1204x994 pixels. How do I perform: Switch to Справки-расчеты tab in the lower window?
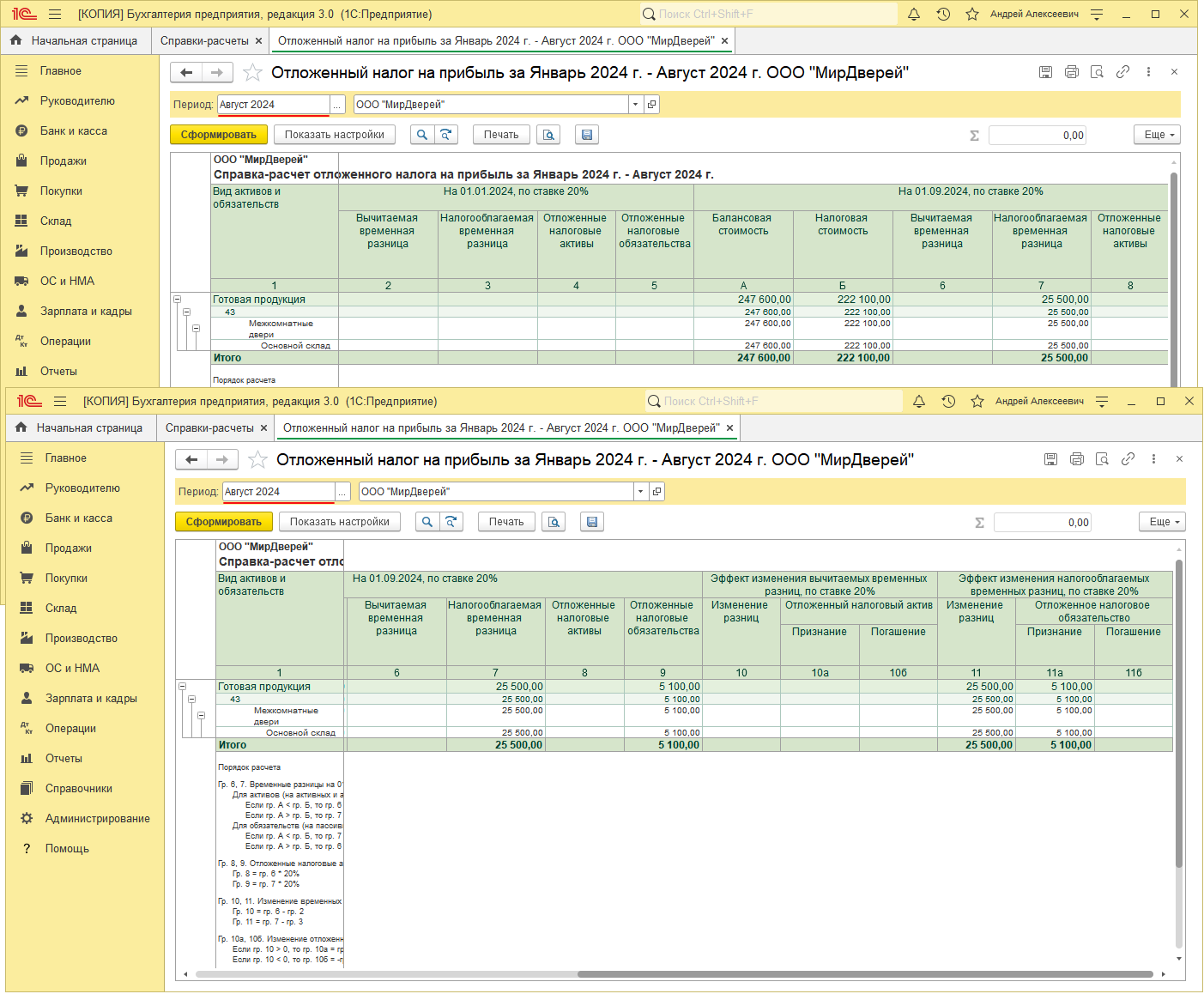pyautogui.click(x=209, y=427)
